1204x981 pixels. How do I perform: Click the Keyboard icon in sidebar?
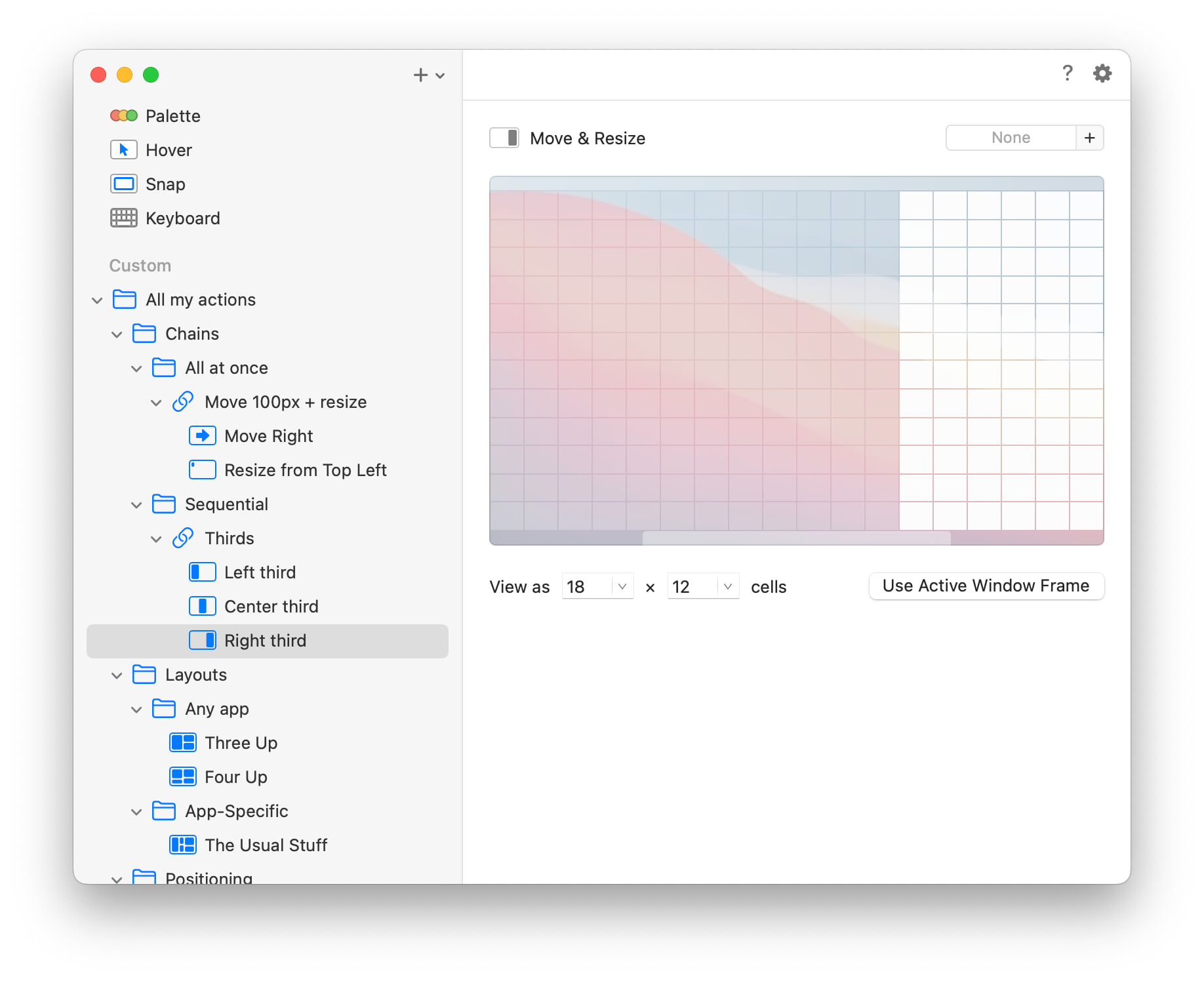(x=123, y=218)
